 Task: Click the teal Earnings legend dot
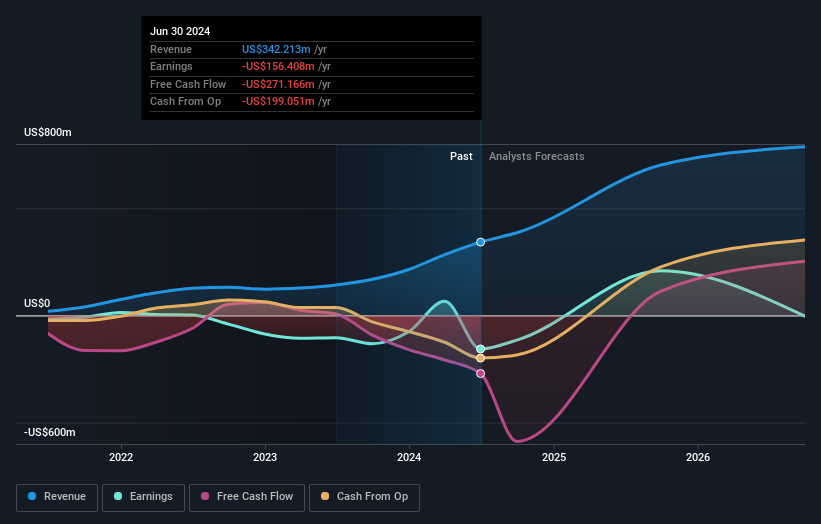click(118, 496)
